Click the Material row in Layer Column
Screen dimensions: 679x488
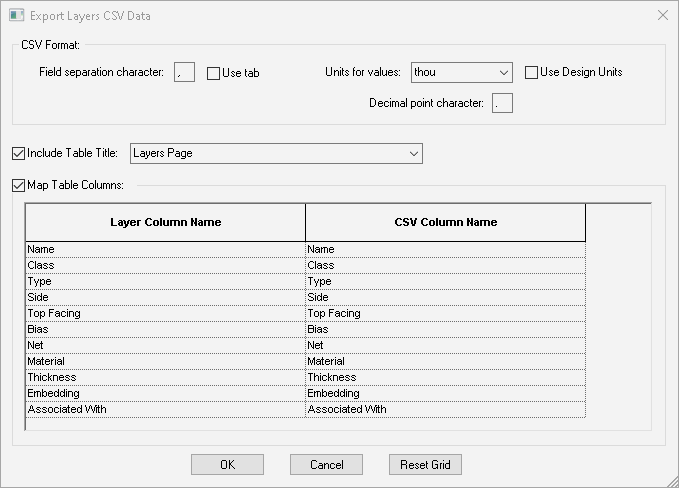pyautogui.click(x=165, y=361)
